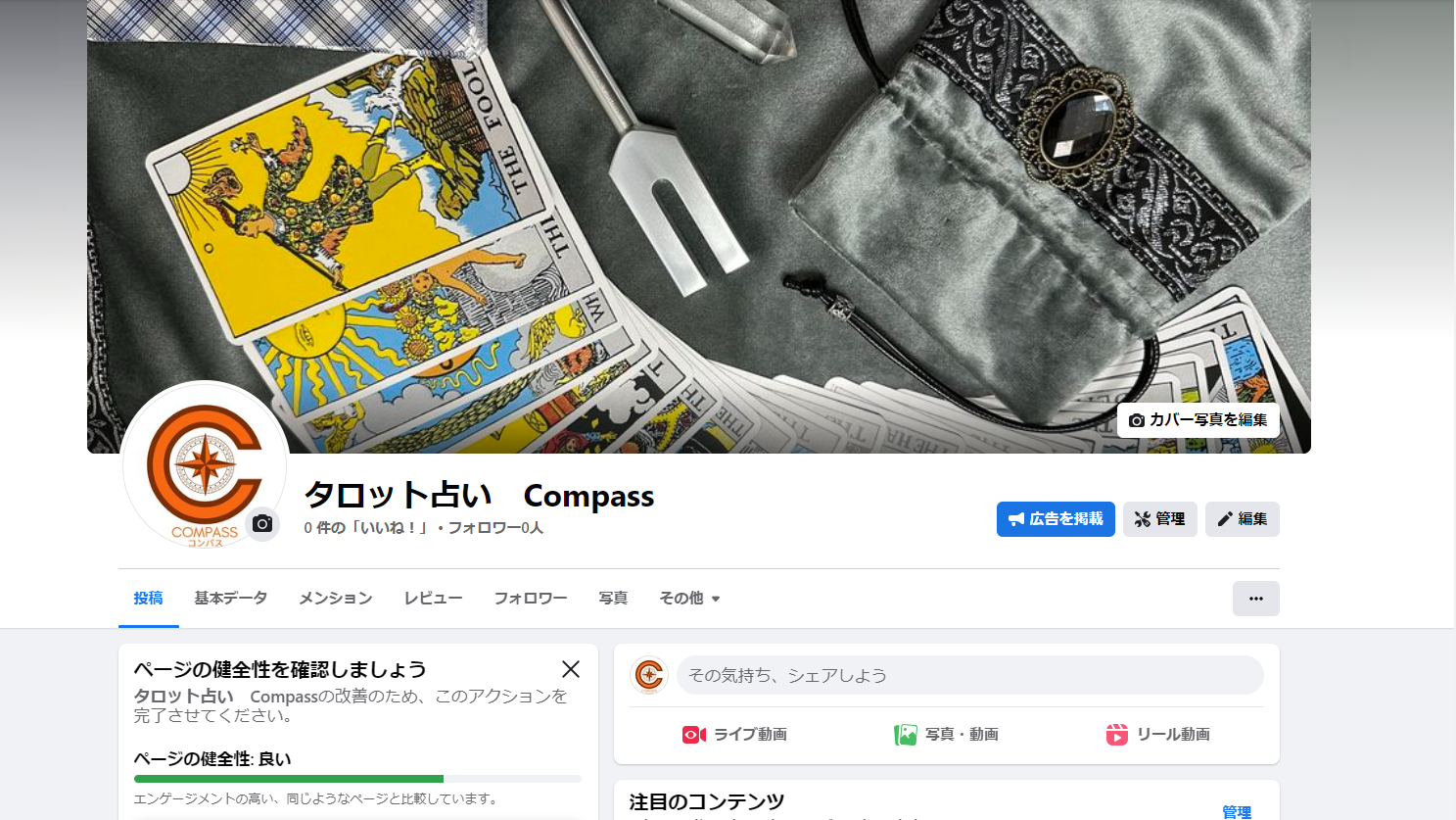The width and height of the screenshot is (1456, 820).
Task: Open the 写真 tab
Action: pyautogui.click(x=613, y=599)
